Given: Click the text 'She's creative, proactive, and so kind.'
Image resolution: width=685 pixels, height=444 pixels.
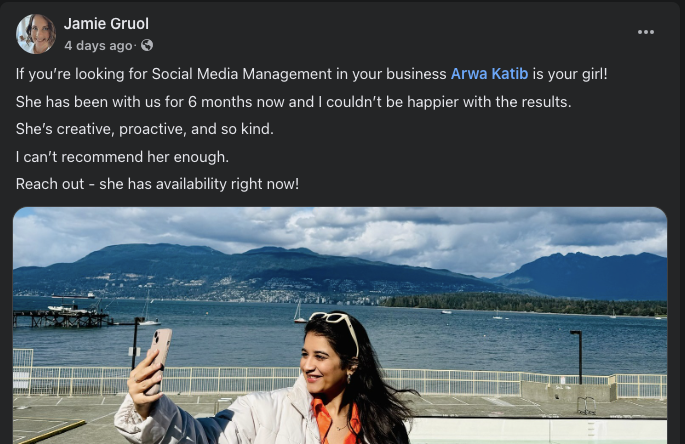Looking at the screenshot, I should click(x=145, y=129).
